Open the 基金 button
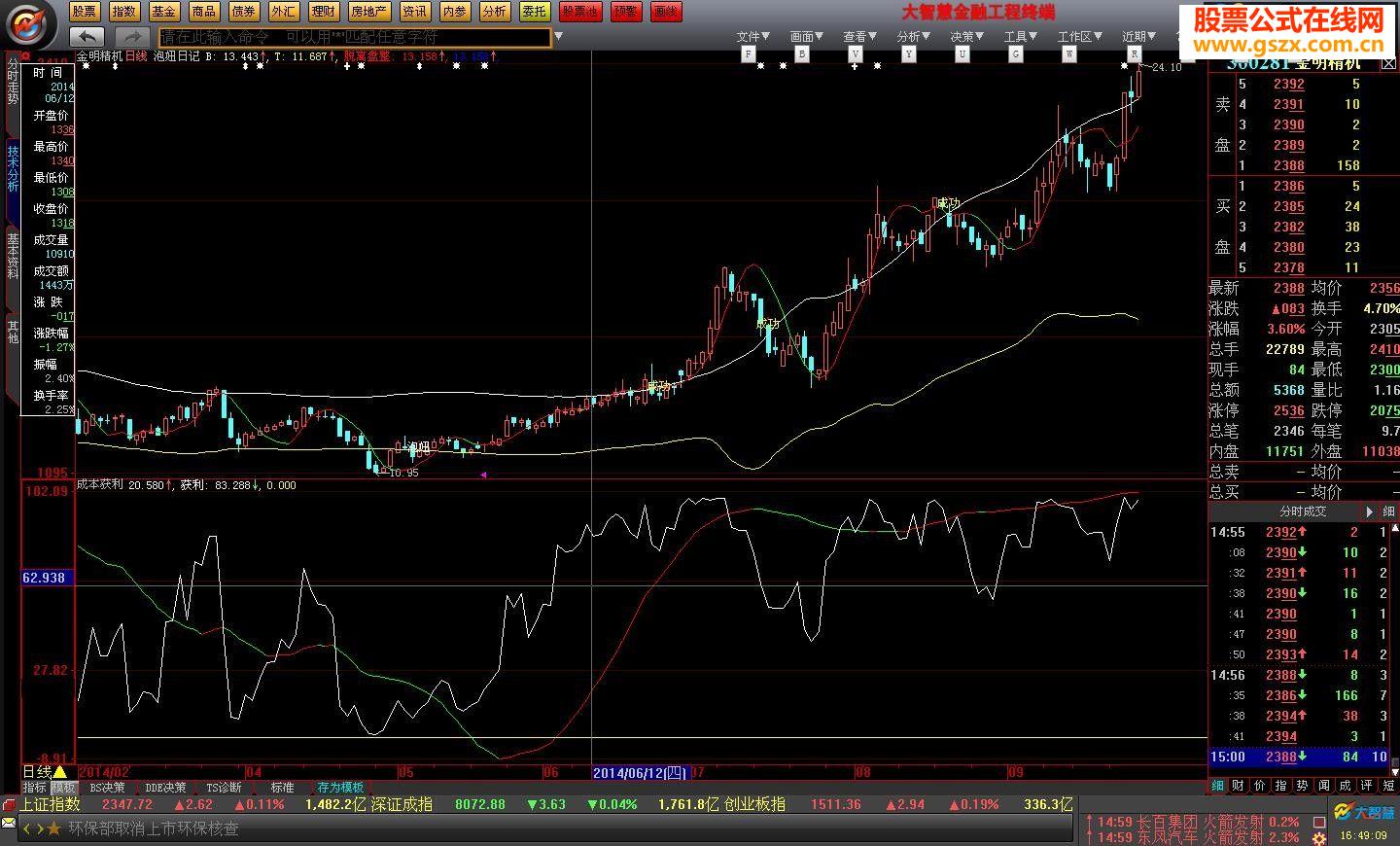 163,12
